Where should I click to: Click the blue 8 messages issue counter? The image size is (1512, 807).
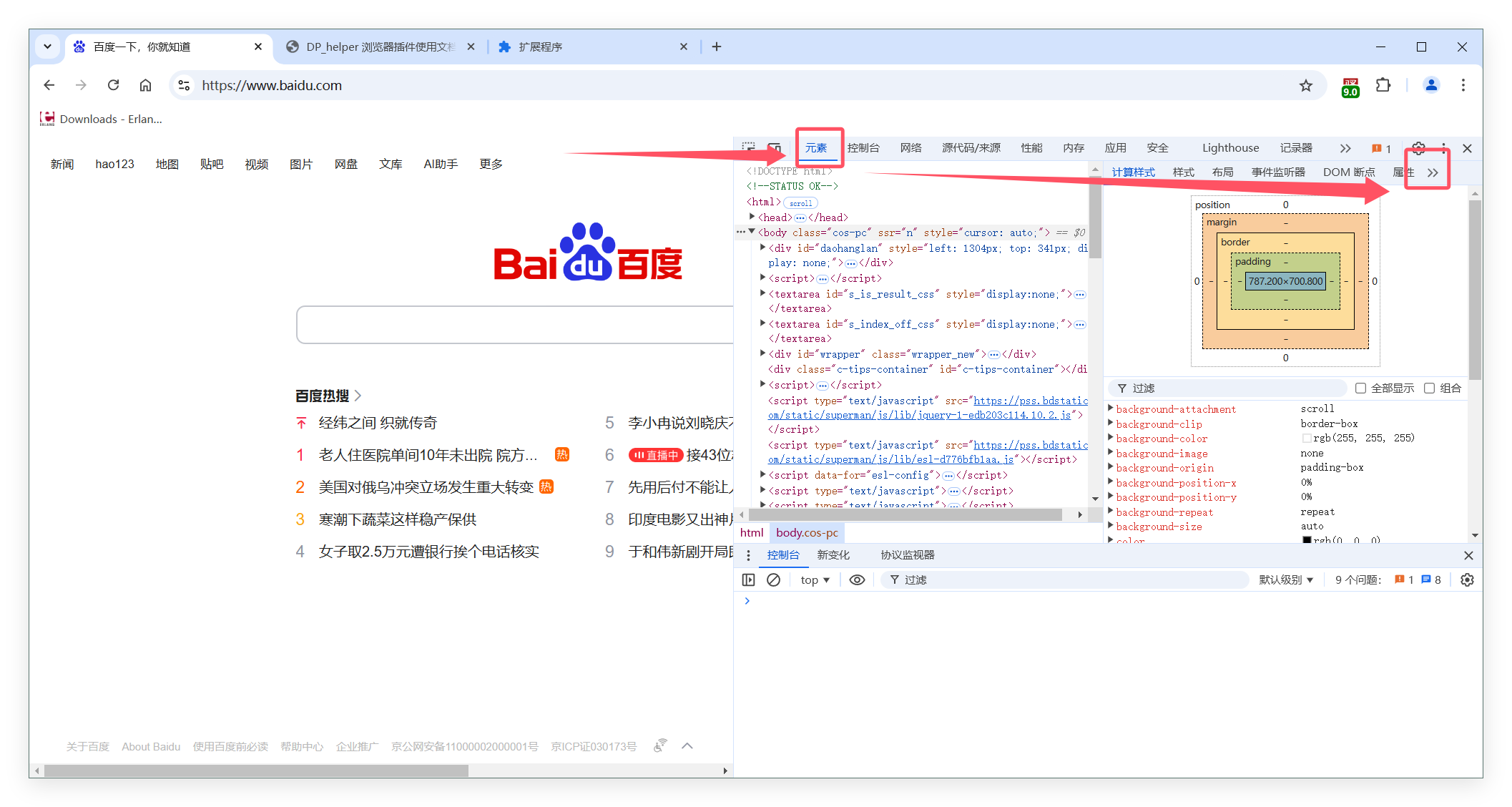click(1431, 580)
